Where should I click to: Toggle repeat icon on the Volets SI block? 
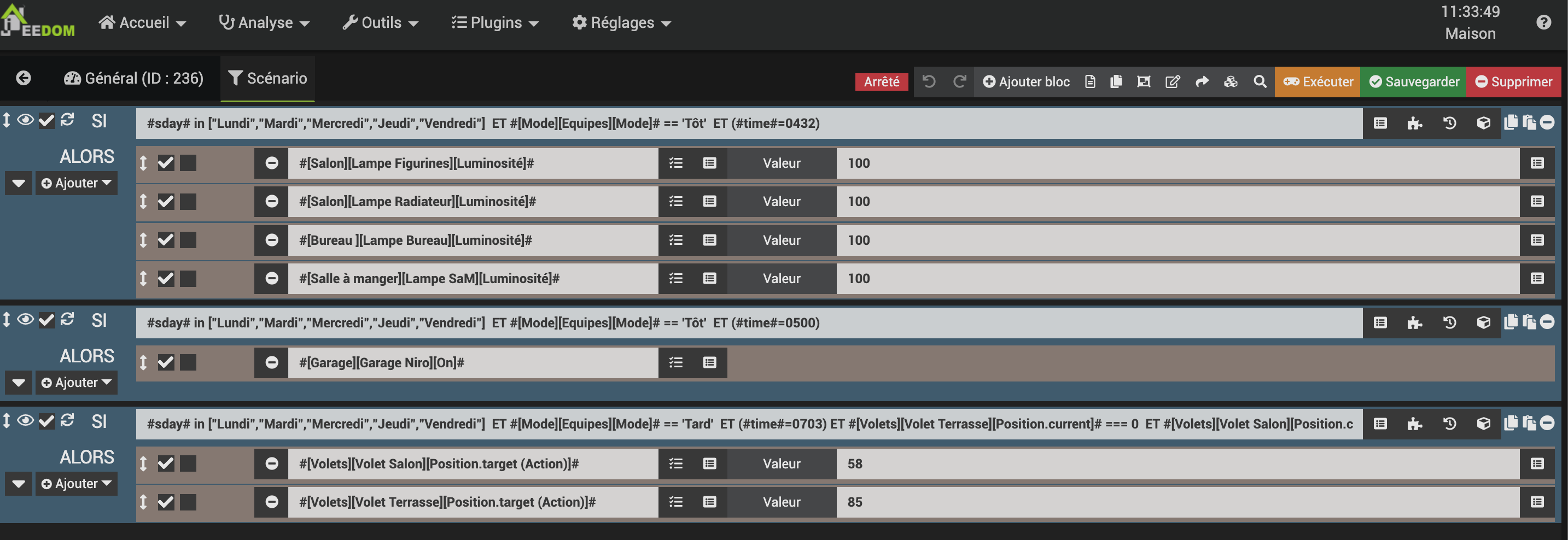click(x=68, y=420)
